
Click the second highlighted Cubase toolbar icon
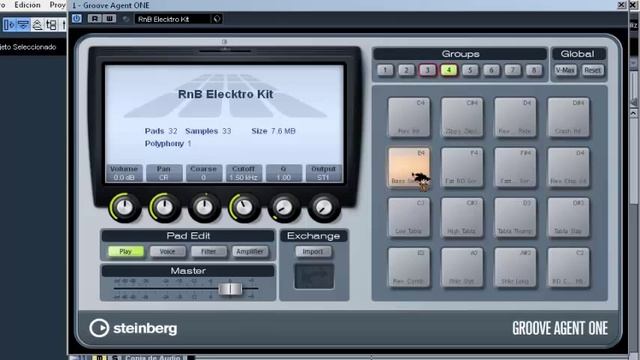(23, 25)
